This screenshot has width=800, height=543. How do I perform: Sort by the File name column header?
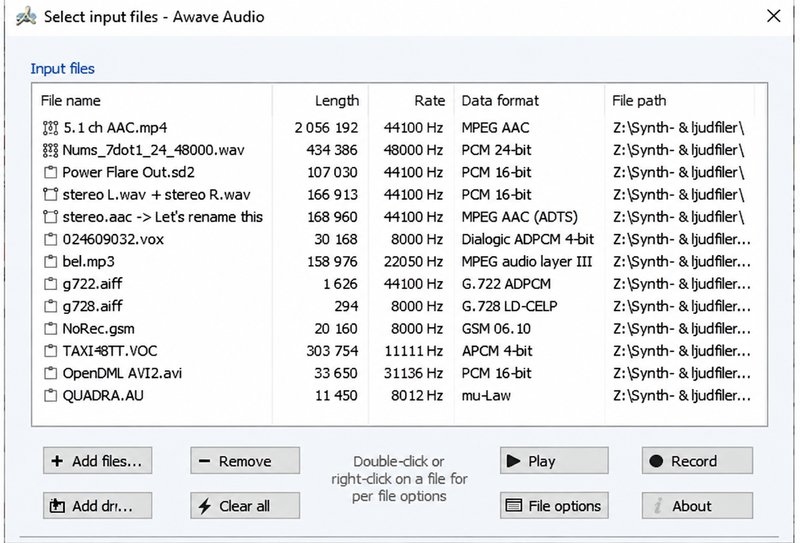click(153, 101)
